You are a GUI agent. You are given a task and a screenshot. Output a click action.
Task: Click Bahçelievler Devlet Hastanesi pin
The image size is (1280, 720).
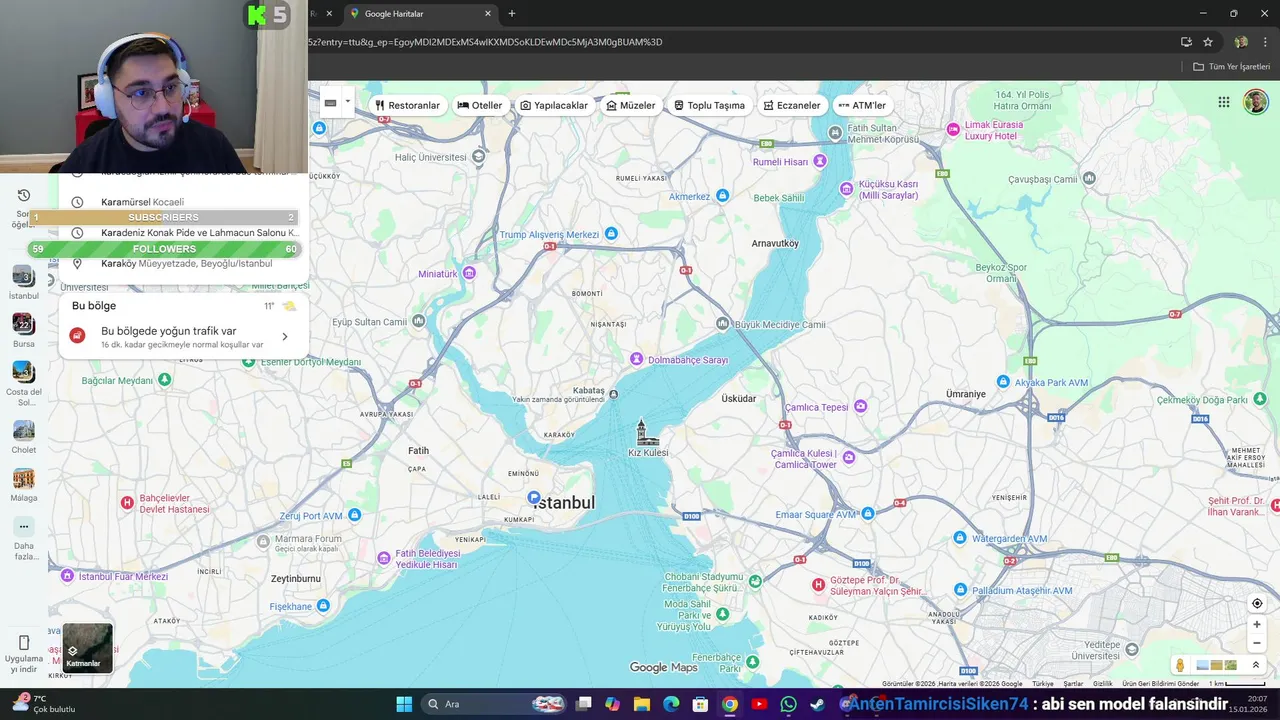click(127, 503)
